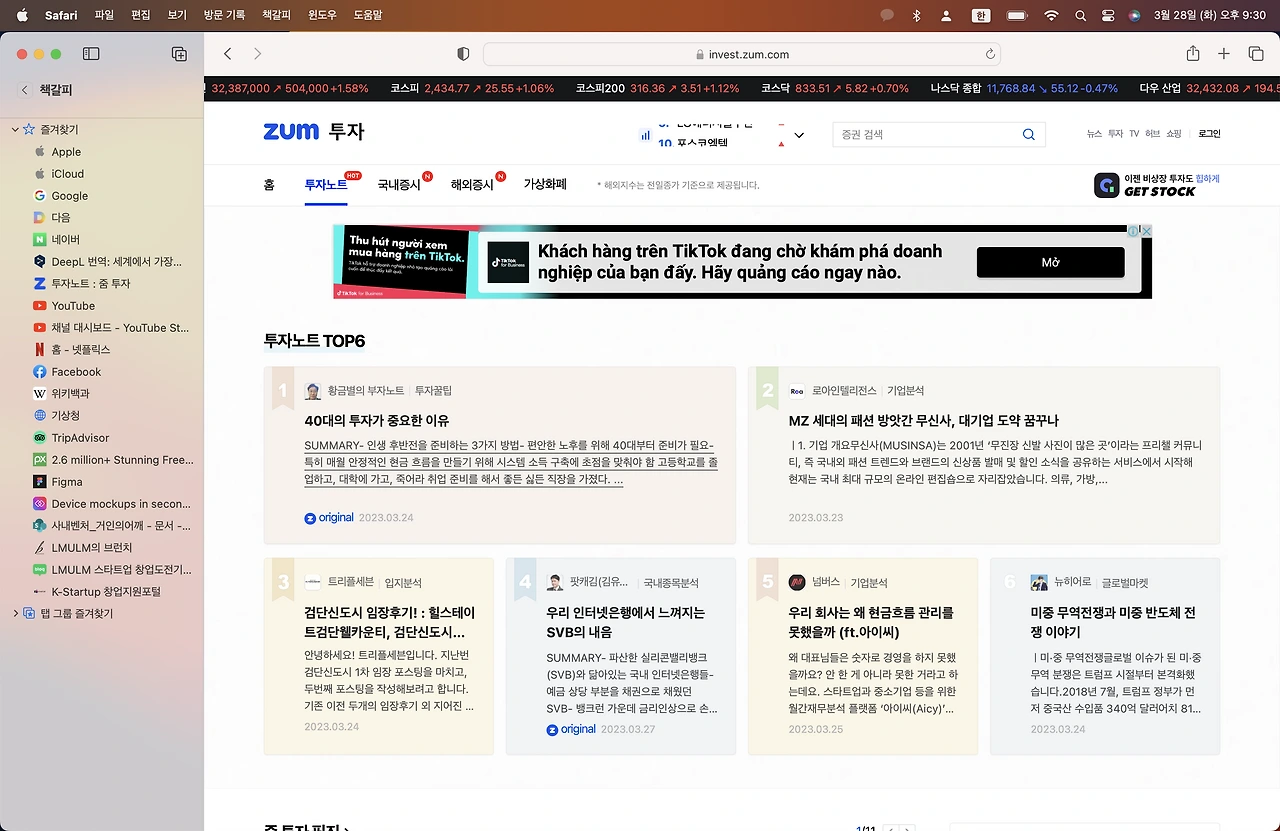1280x831 pixels.
Task: Click the toolbar forward arrow
Action: tap(257, 54)
